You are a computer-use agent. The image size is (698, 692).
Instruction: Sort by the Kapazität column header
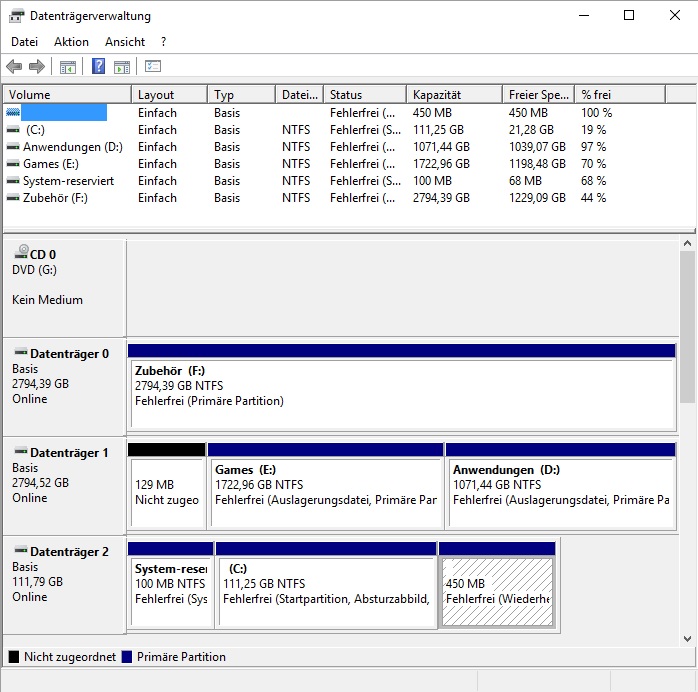[455, 95]
